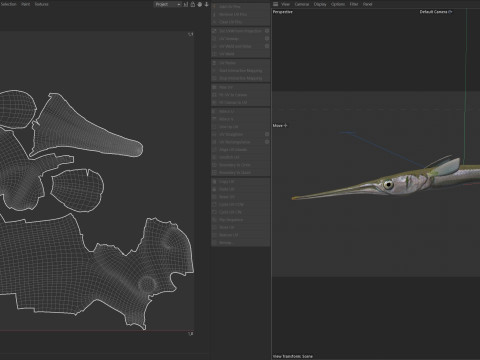Image resolution: width=480 pixels, height=360 pixels.
Task: Click the down-arrow icon in UV toolbar
Action: click(206, 4)
